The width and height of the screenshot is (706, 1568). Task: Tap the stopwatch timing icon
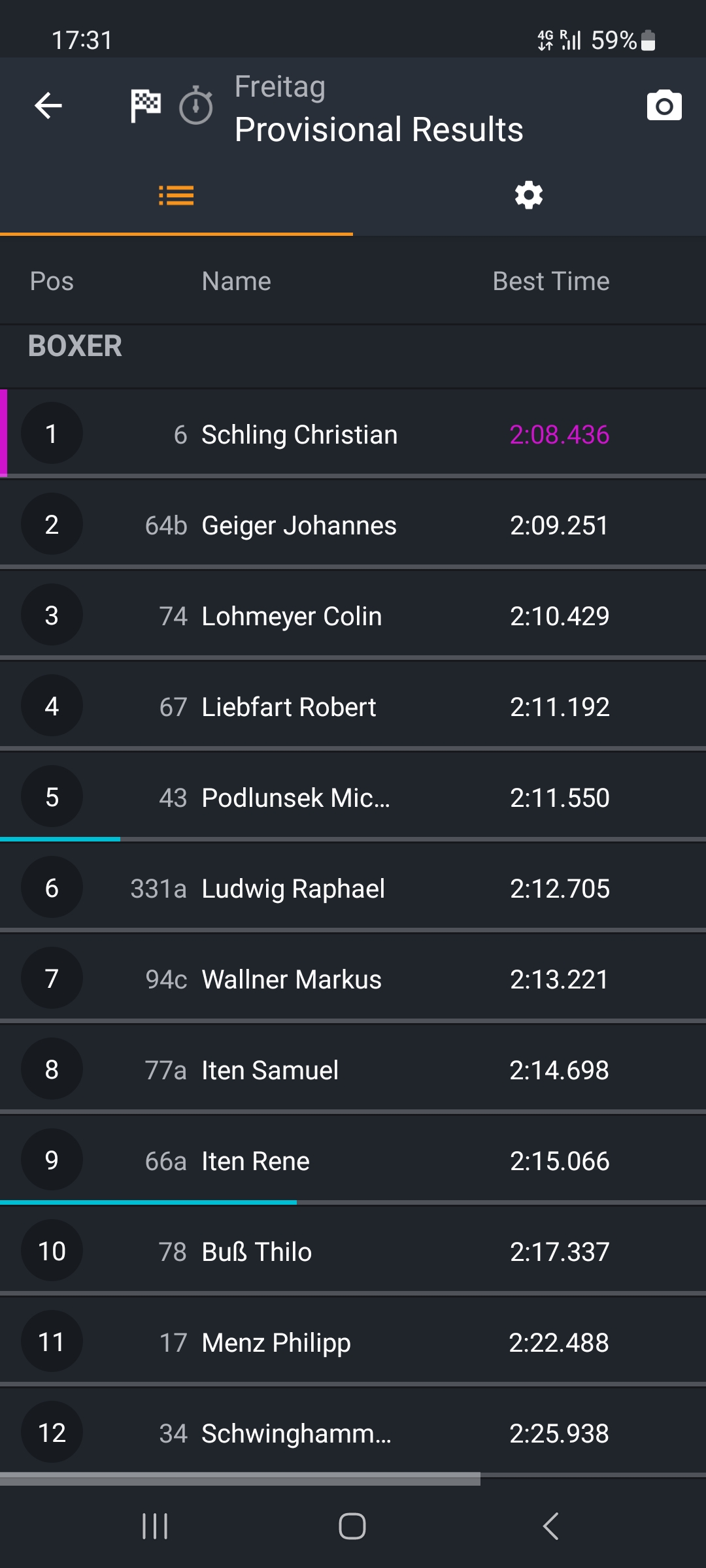(196, 106)
